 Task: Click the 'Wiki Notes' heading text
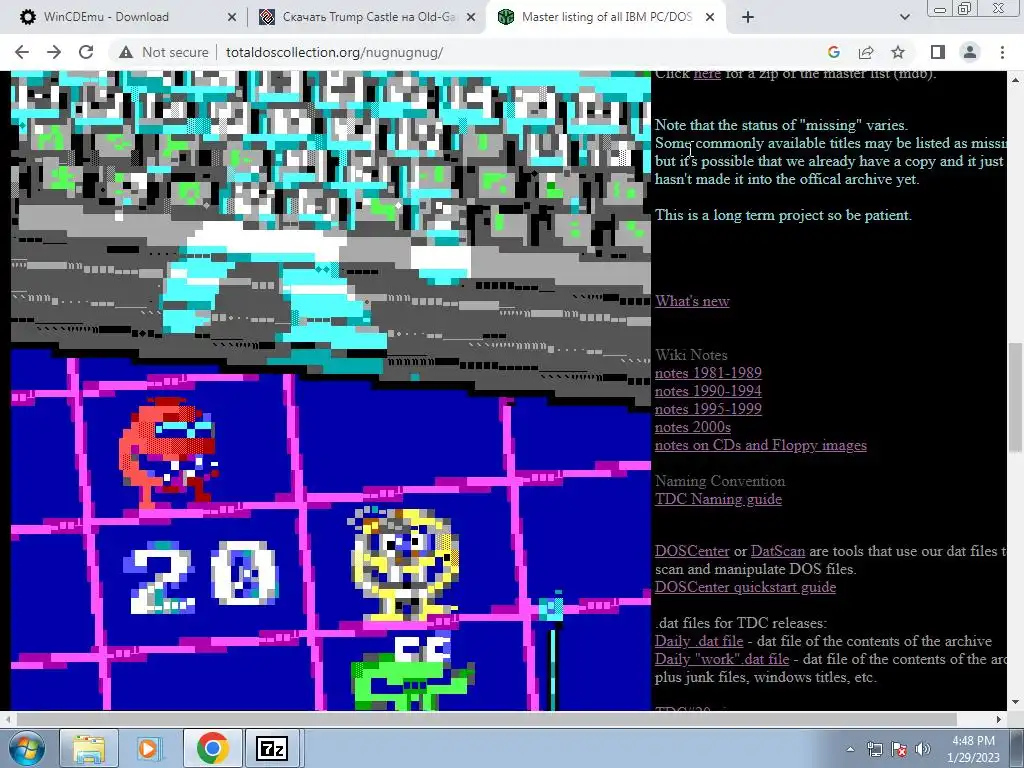click(691, 355)
